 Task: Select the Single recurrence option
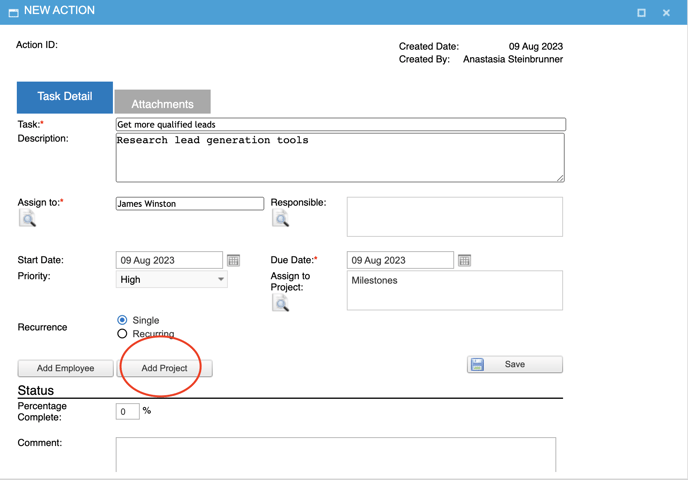point(122,320)
